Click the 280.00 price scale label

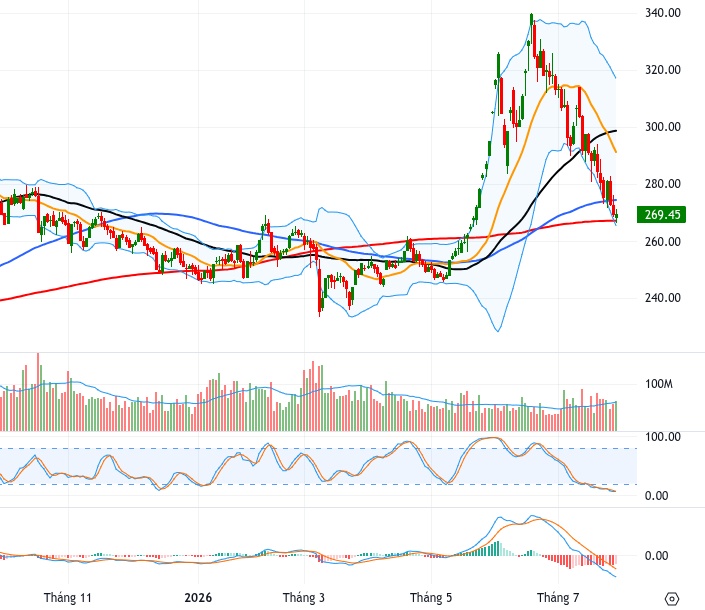point(663,184)
